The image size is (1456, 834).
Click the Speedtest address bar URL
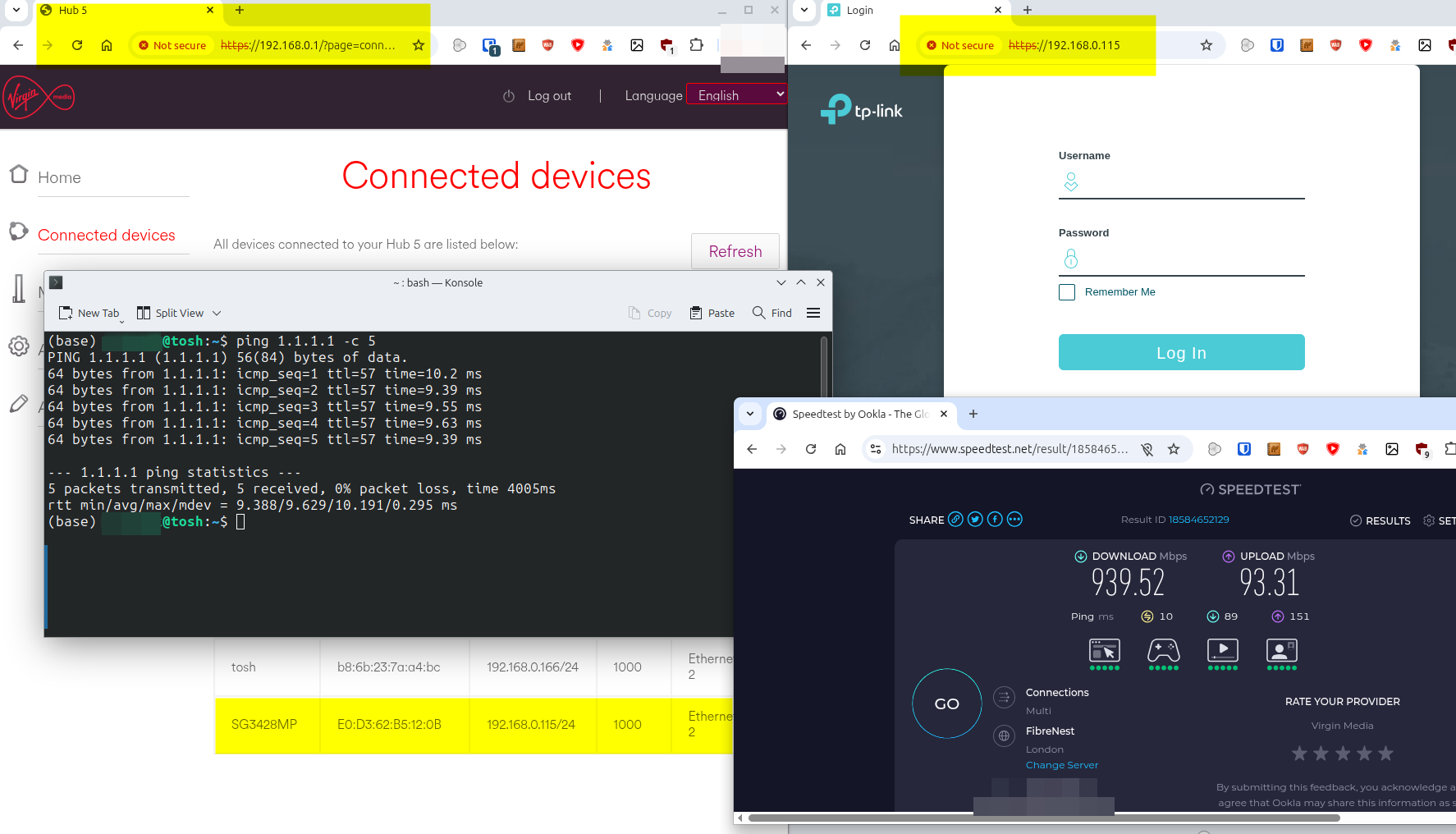coord(1010,449)
